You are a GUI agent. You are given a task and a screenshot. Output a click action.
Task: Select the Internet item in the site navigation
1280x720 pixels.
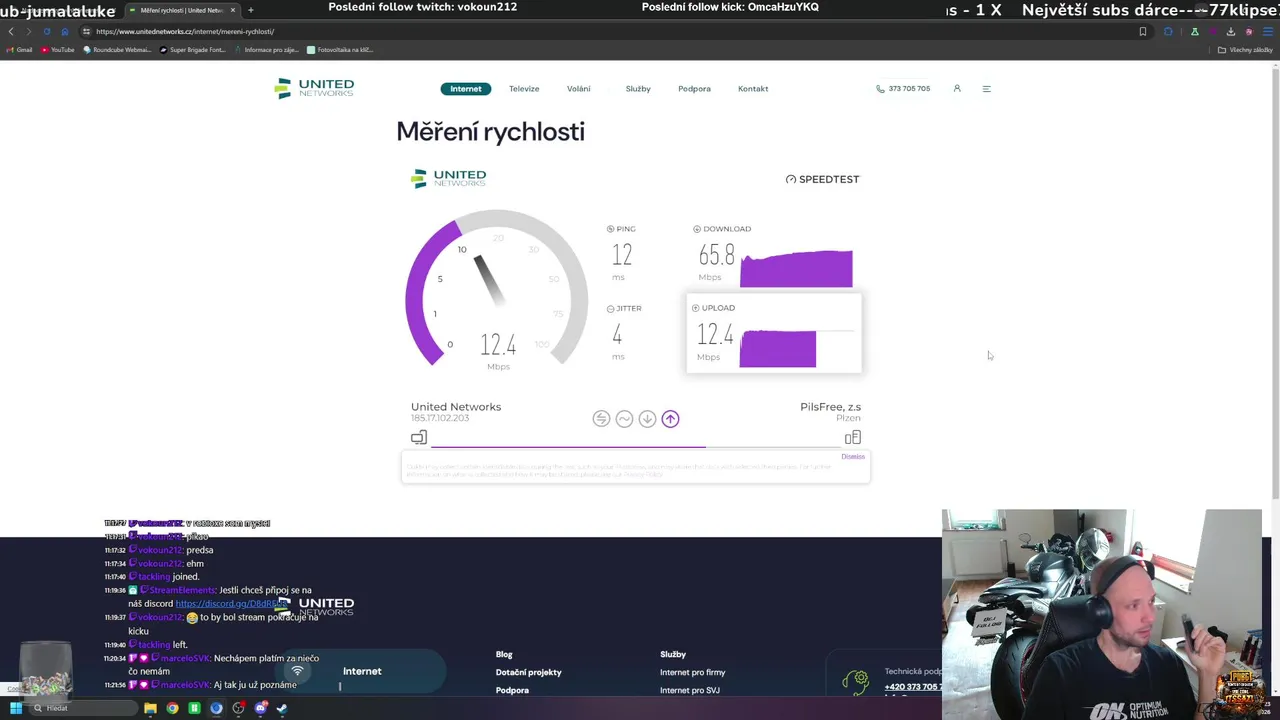point(465,89)
